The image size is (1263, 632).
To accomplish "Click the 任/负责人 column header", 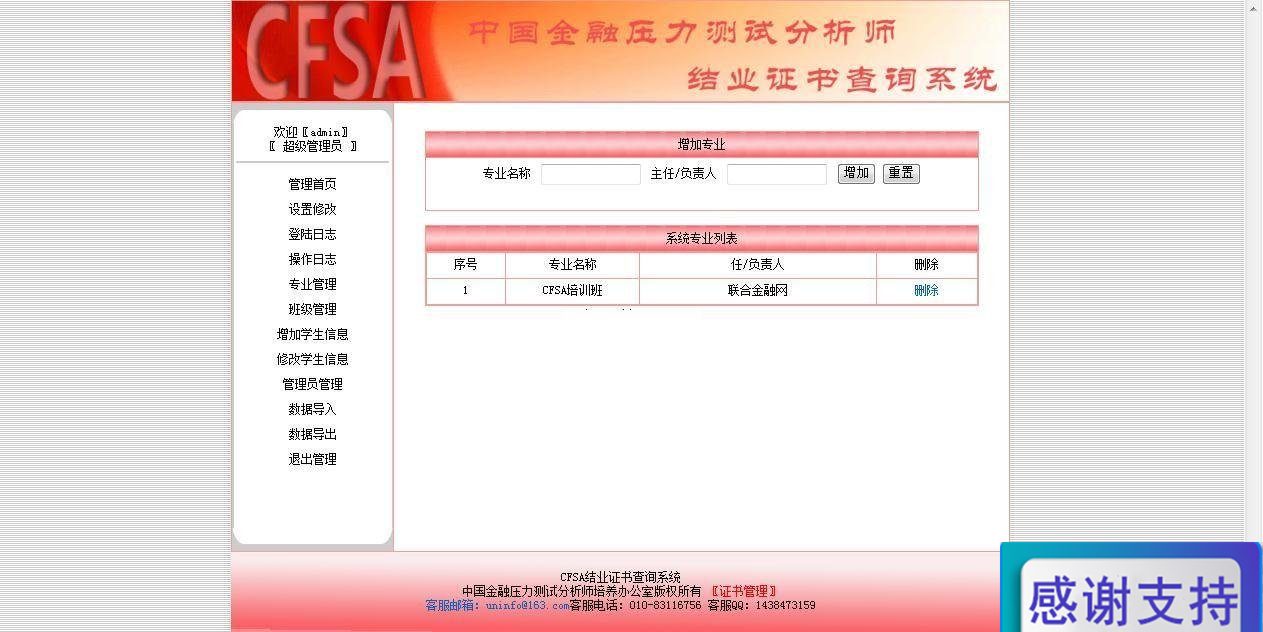I will (757, 264).
